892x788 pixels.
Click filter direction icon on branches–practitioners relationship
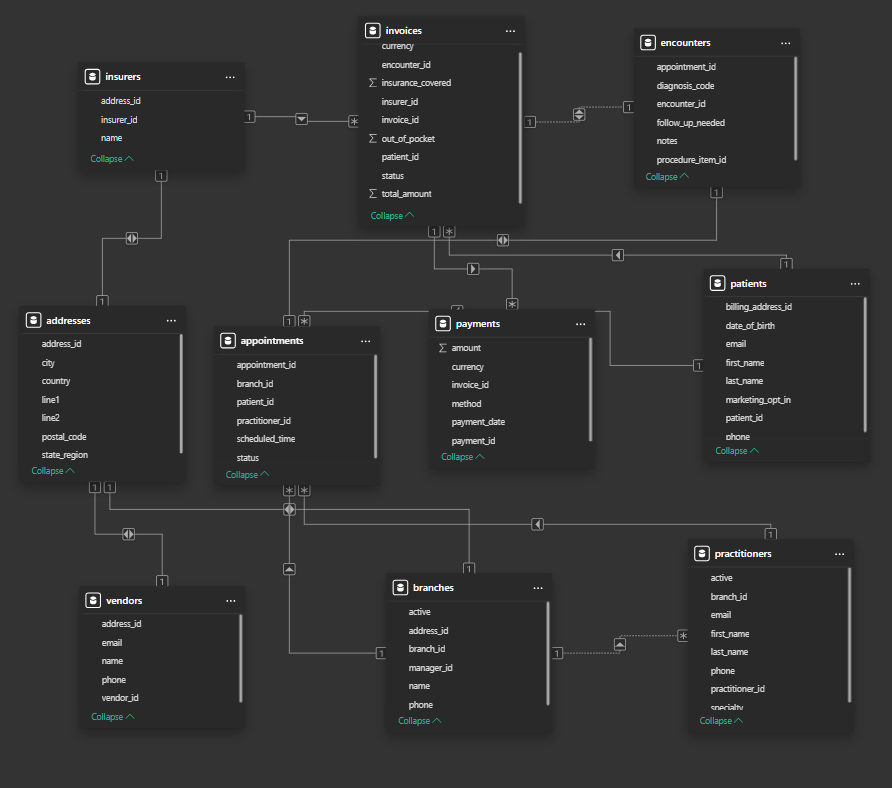point(620,645)
